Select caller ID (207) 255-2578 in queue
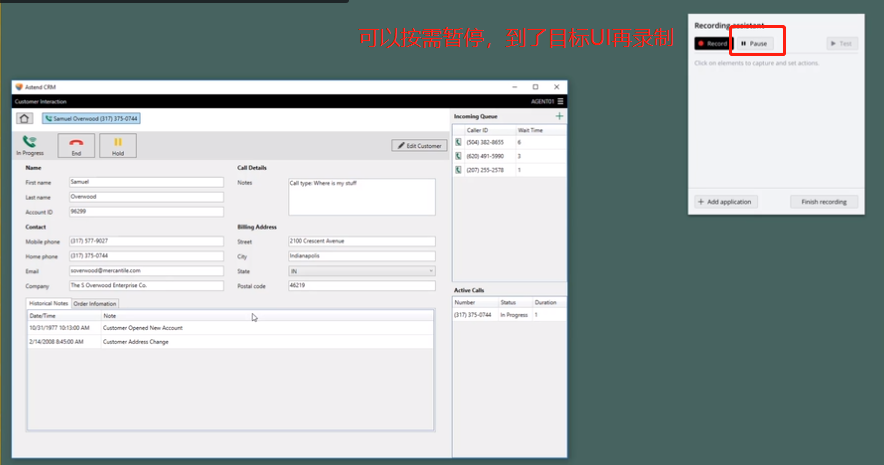 click(485, 170)
